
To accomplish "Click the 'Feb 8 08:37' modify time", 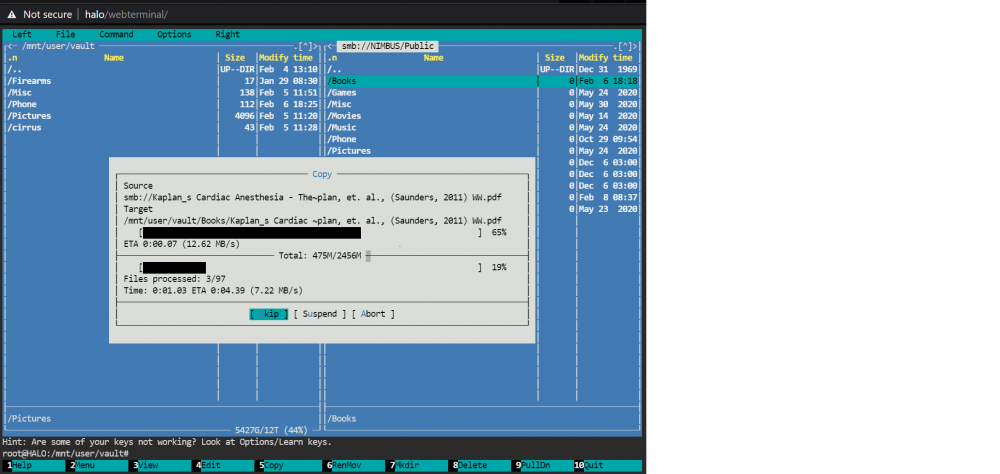I will [608, 197].
